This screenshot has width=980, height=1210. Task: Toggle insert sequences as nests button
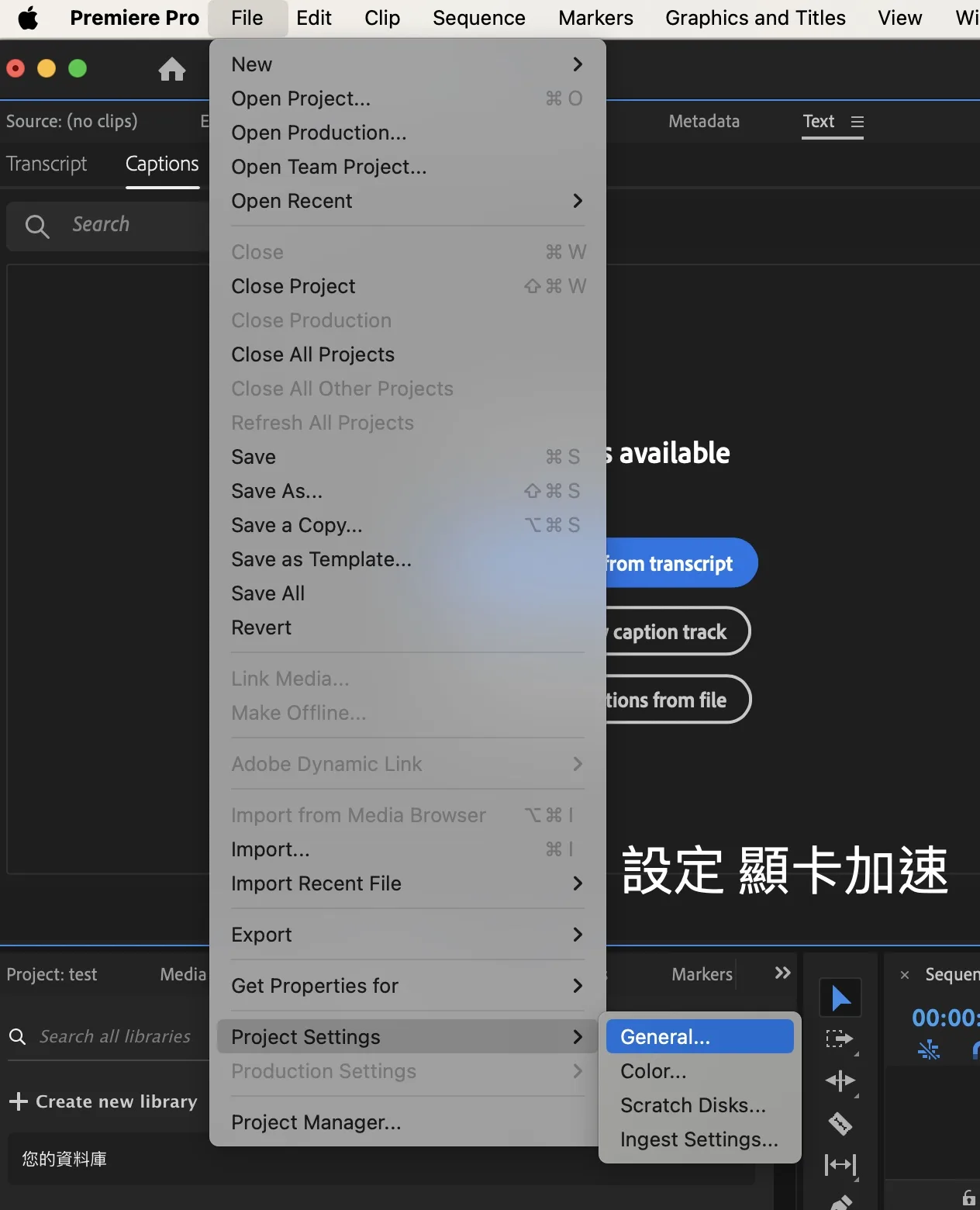point(928,1050)
